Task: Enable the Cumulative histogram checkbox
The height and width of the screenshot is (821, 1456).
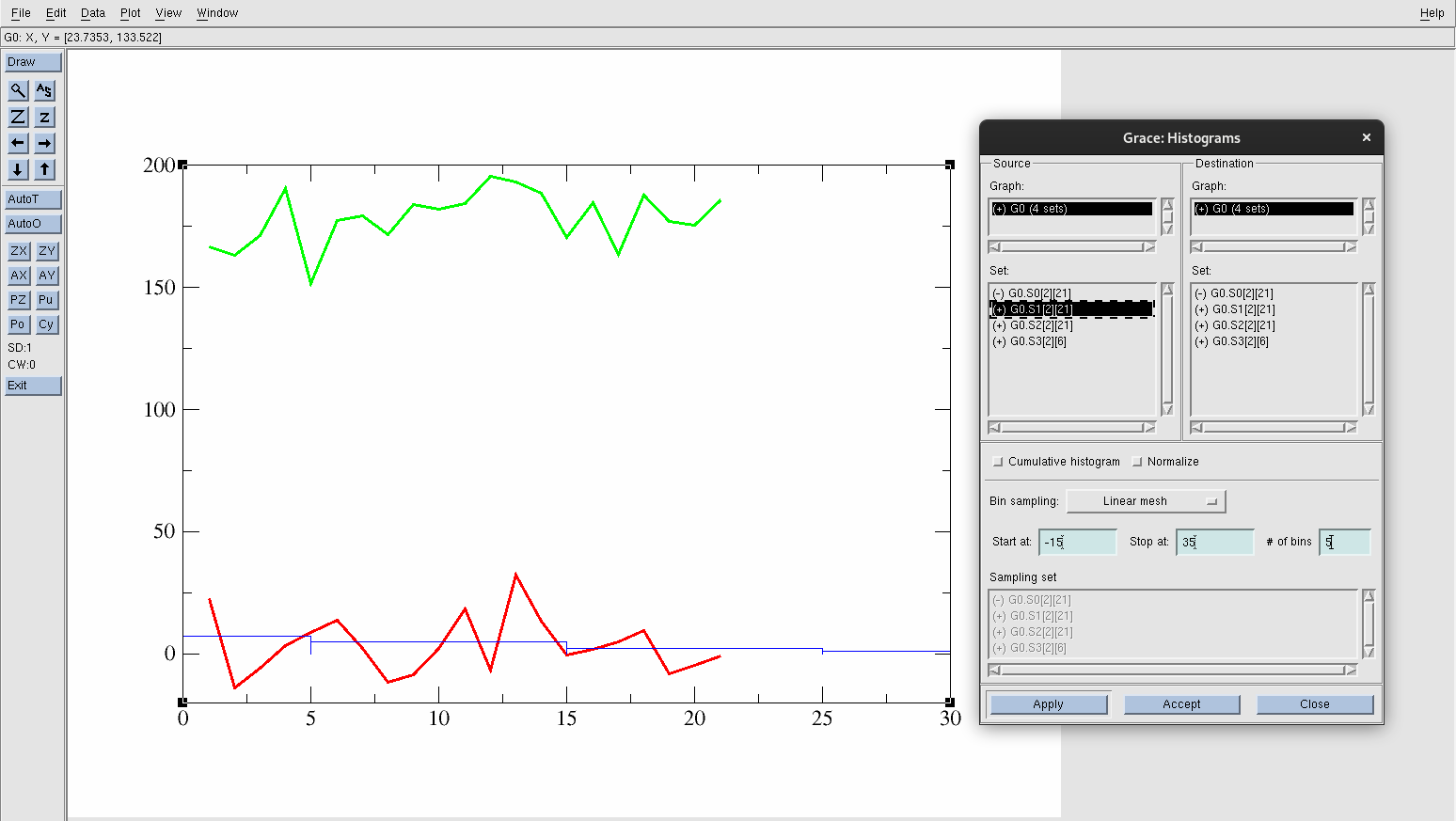Action: [998, 462]
